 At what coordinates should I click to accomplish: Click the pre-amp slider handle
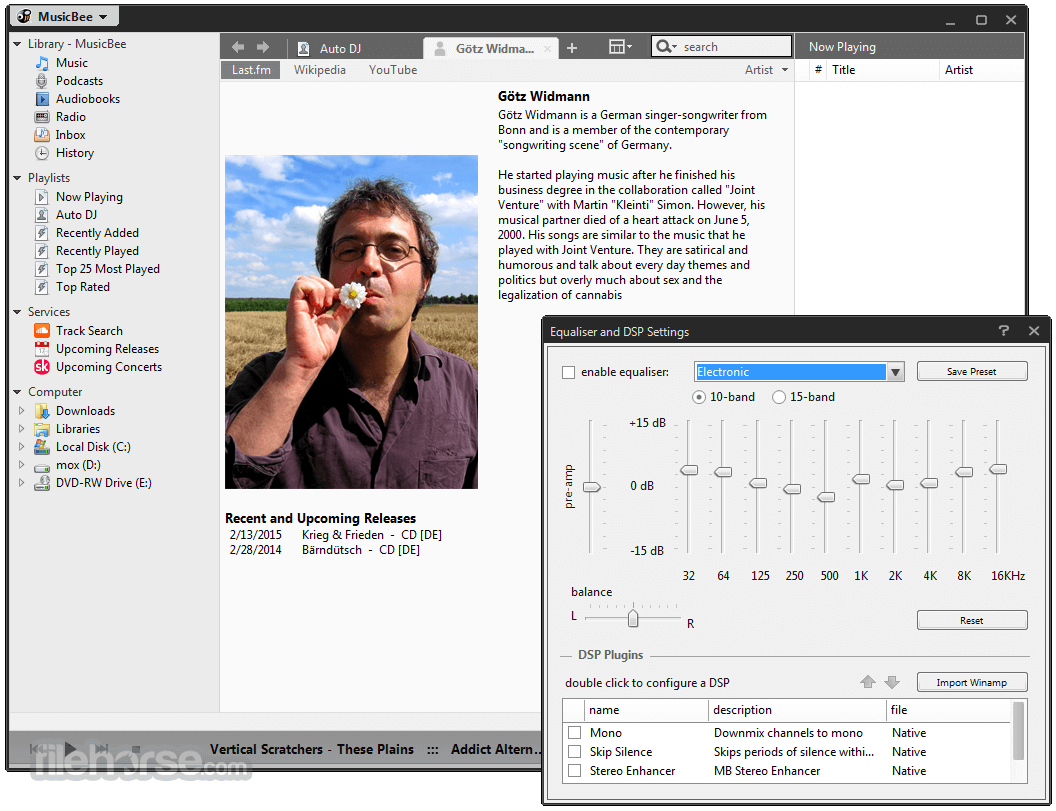[591, 487]
